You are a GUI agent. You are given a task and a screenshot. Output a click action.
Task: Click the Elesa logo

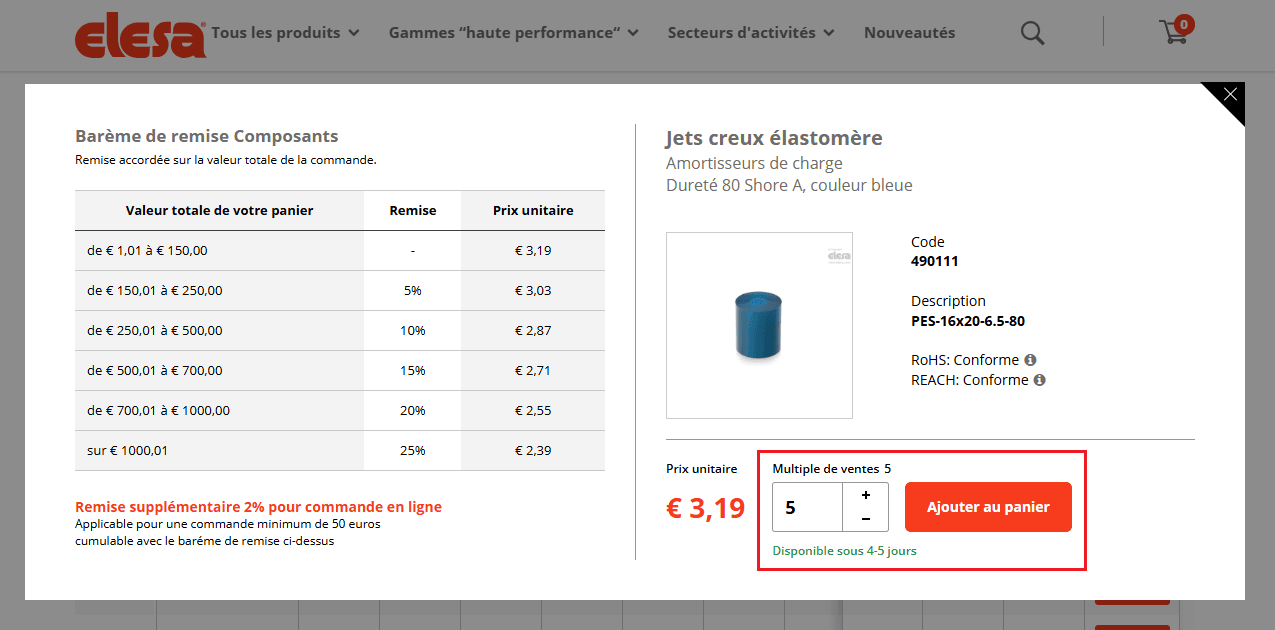click(140, 36)
